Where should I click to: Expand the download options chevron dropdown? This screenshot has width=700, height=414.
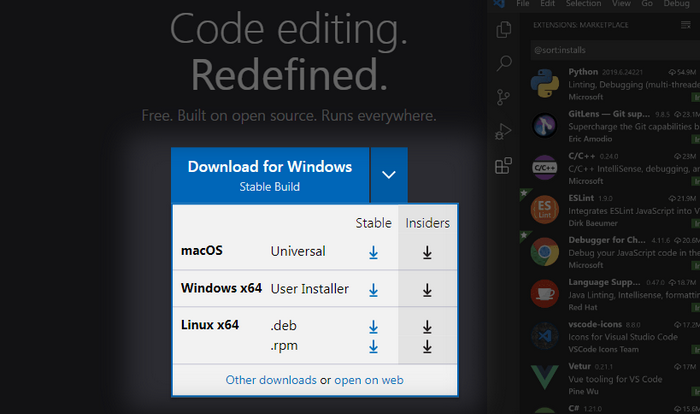point(389,175)
